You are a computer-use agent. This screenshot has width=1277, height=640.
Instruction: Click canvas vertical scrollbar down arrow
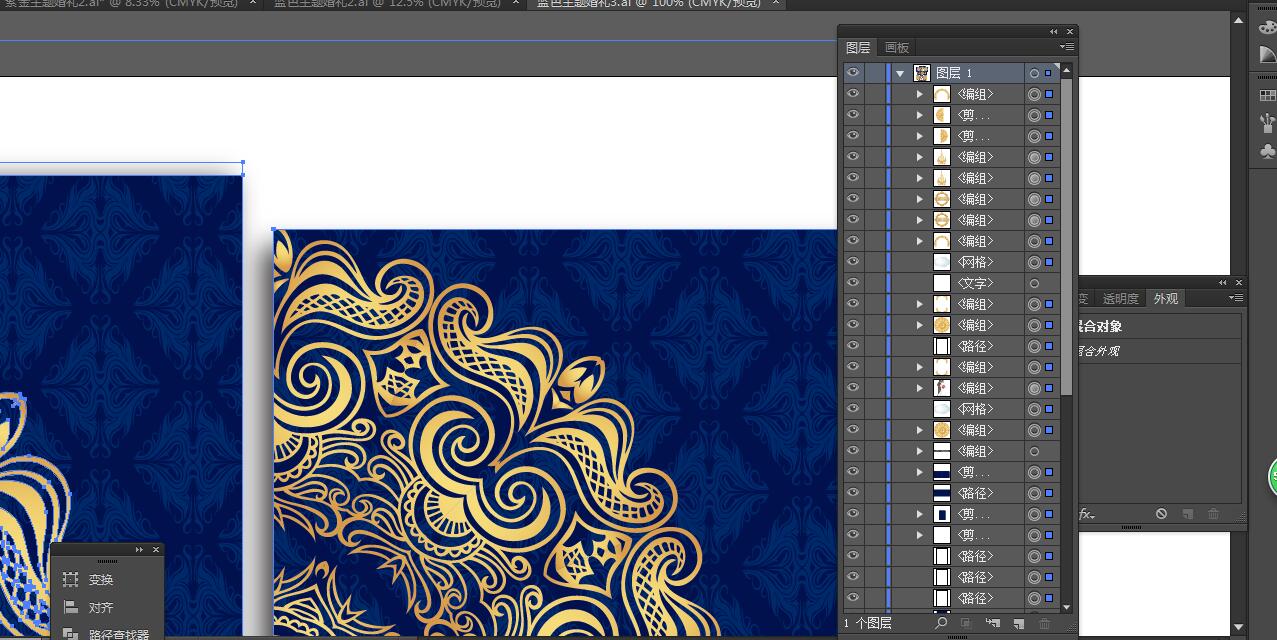pos(1238,627)
